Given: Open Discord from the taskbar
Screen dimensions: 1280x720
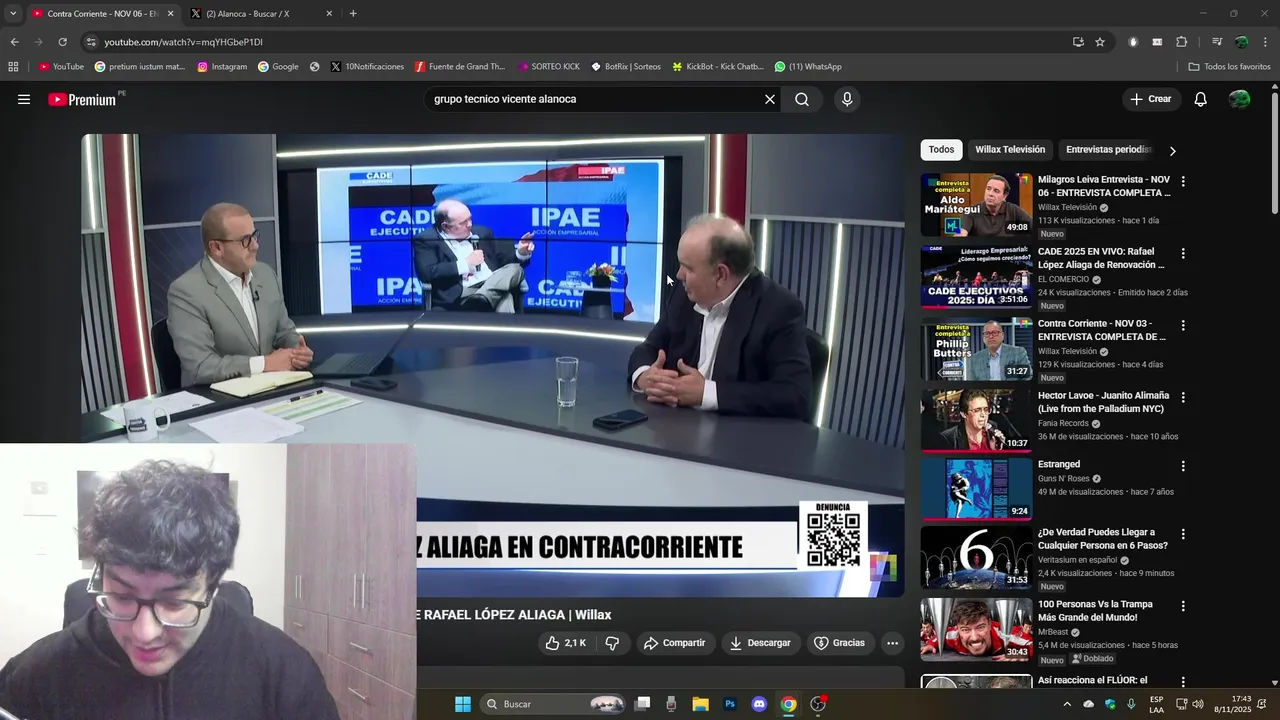Looking at the screenshot, I should (x=759, y=704).
